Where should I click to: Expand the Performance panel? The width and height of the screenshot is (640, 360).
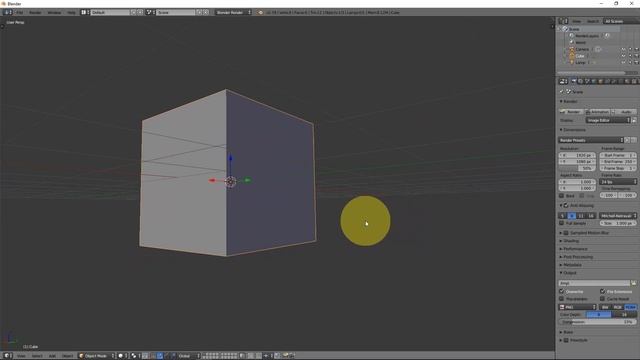click(573, 249)
